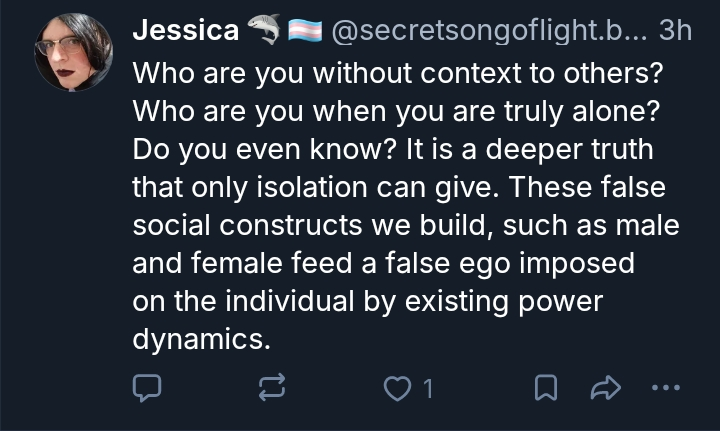Click the share arrow icon
Image resolution: width=720 pixels, height=431 pixels.
point(605,388)
